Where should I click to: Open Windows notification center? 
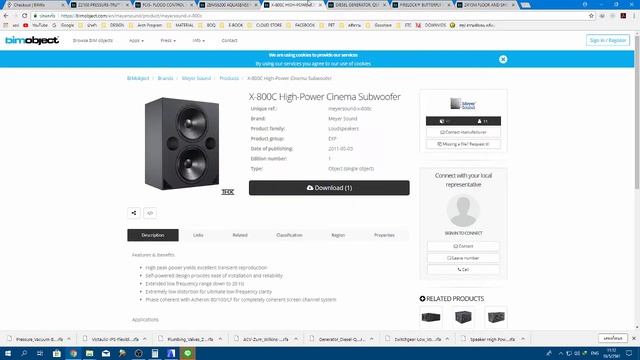click(629, 353)
